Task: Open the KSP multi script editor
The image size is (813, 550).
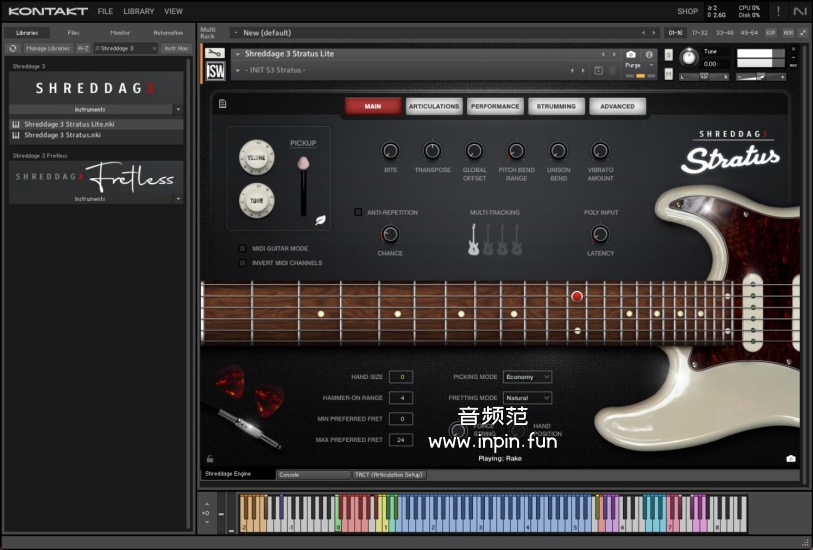Action: tap(771, 33)
